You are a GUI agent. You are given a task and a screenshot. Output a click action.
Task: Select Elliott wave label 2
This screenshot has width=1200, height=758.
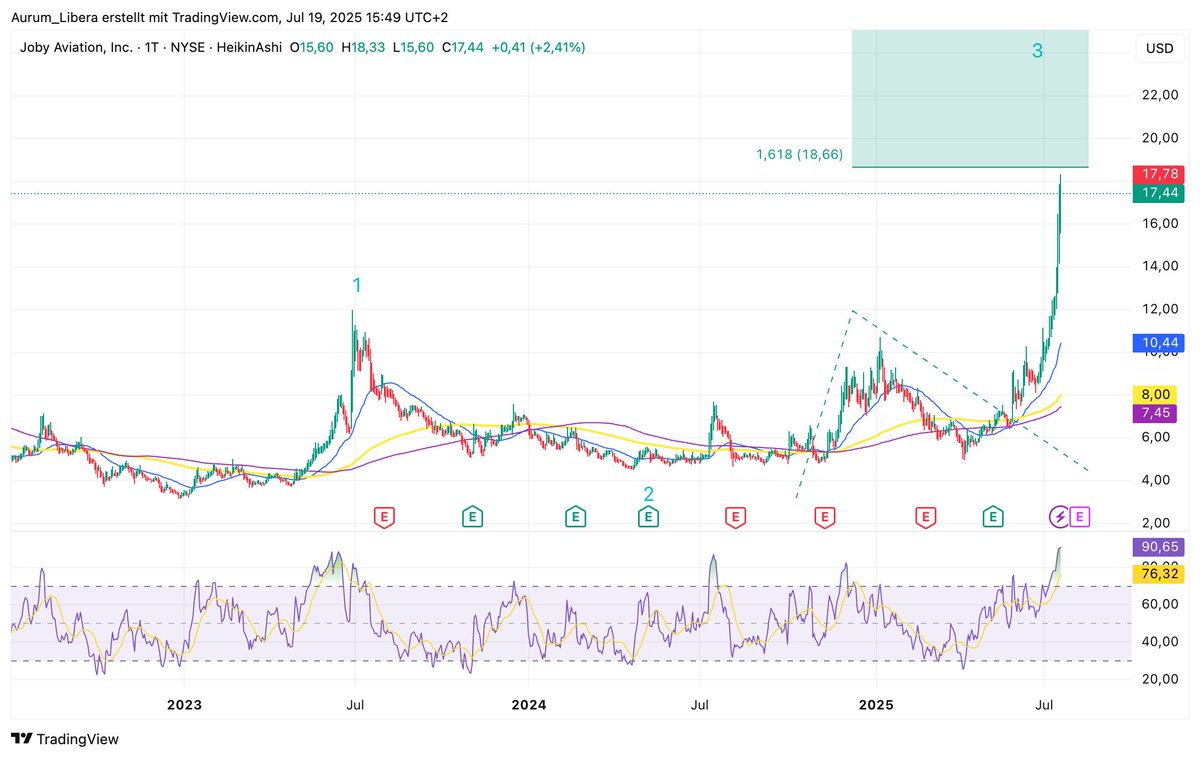point(648,493)
